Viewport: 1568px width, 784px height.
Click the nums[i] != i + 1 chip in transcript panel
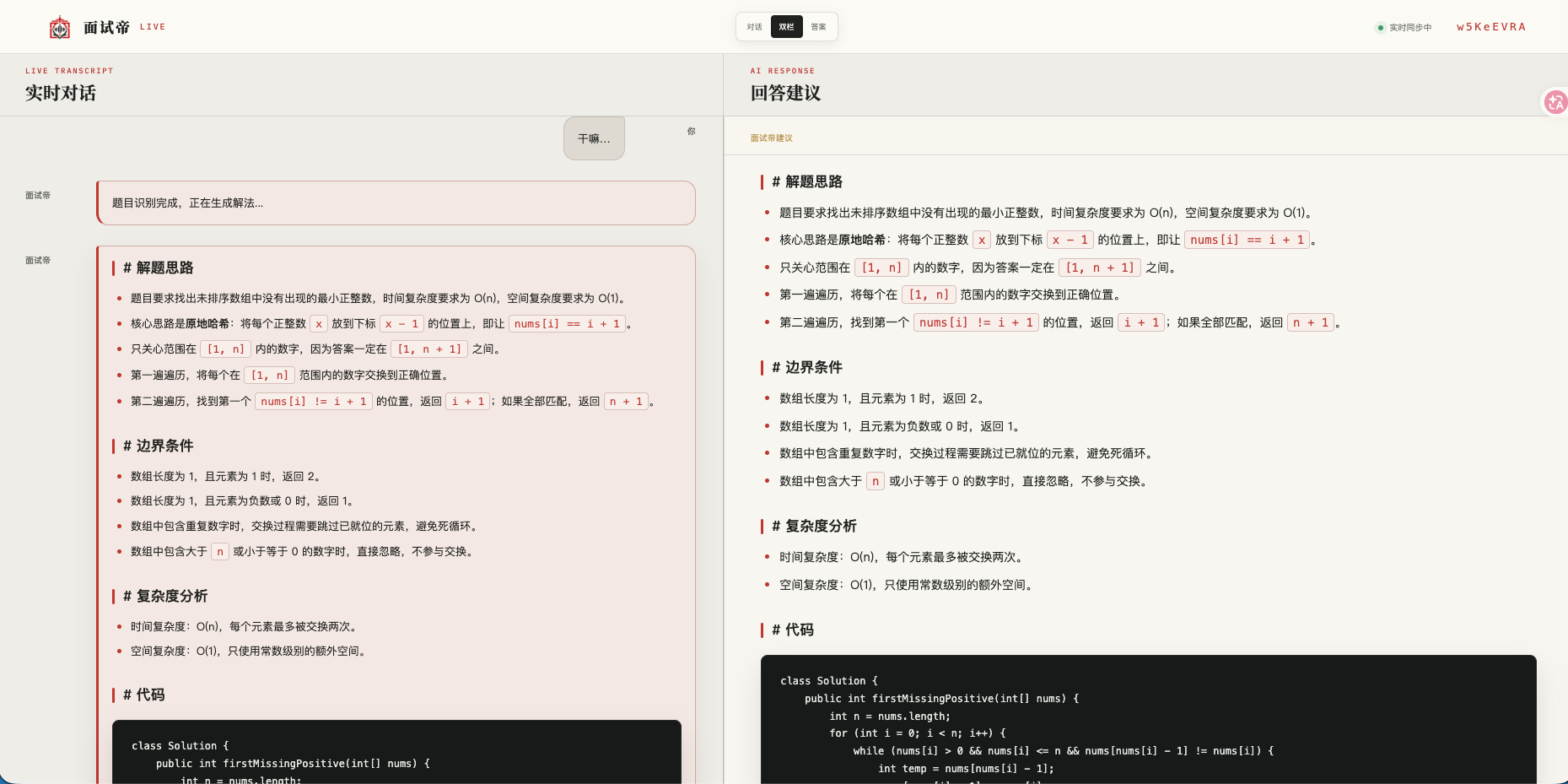pyautogui.click(x=314, y=401)
